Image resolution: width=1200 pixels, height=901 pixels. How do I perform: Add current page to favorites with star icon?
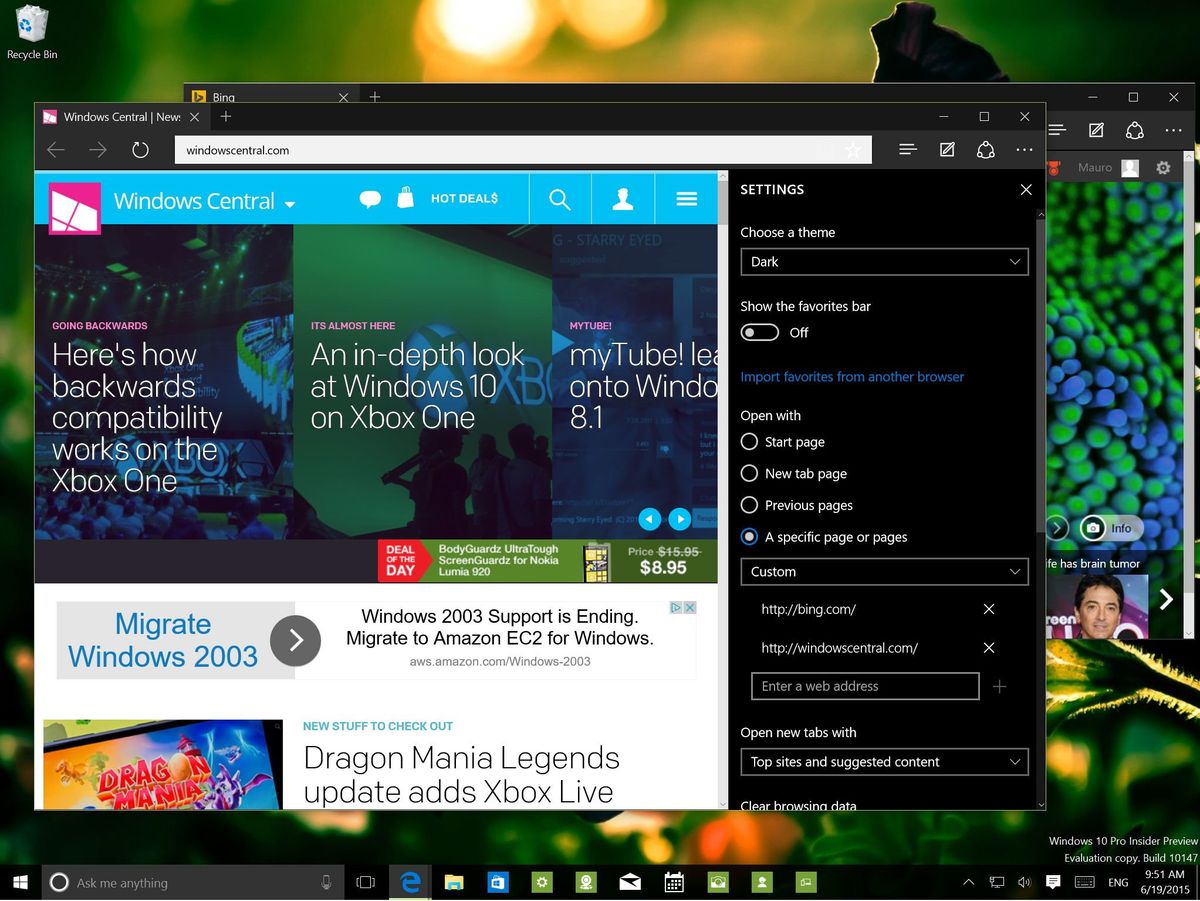point(854,150)
